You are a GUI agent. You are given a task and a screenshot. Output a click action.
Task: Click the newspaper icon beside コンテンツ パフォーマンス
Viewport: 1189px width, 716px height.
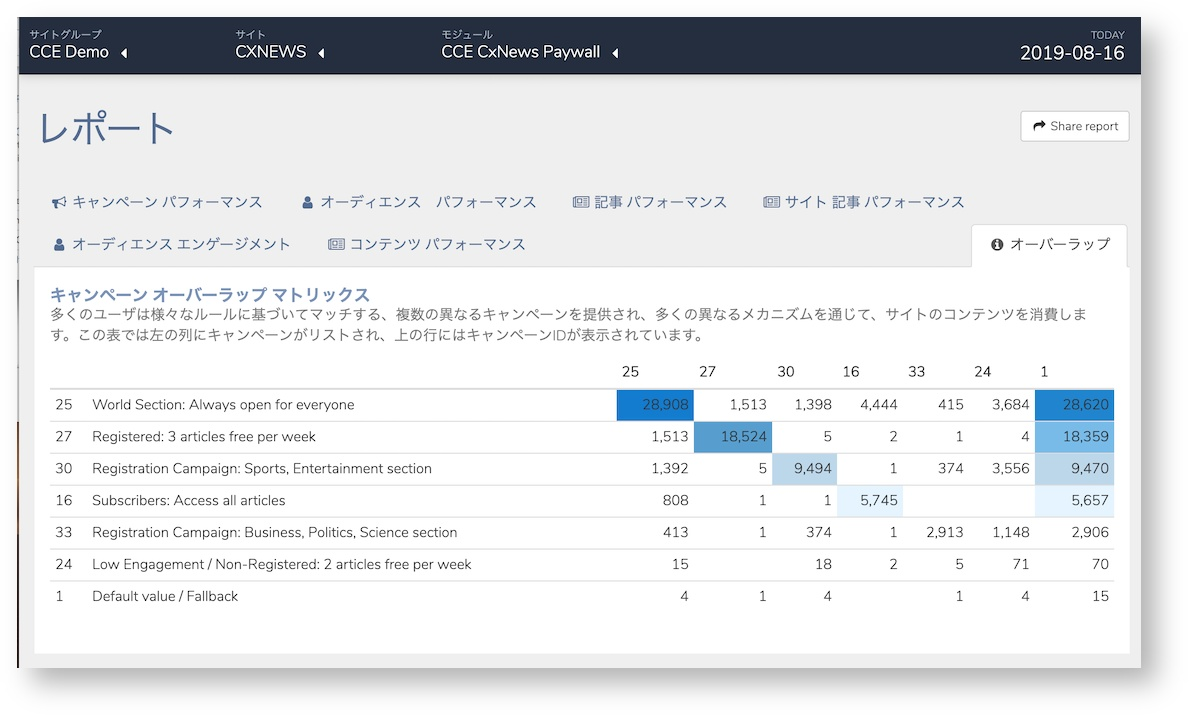(x=336, y=244)
